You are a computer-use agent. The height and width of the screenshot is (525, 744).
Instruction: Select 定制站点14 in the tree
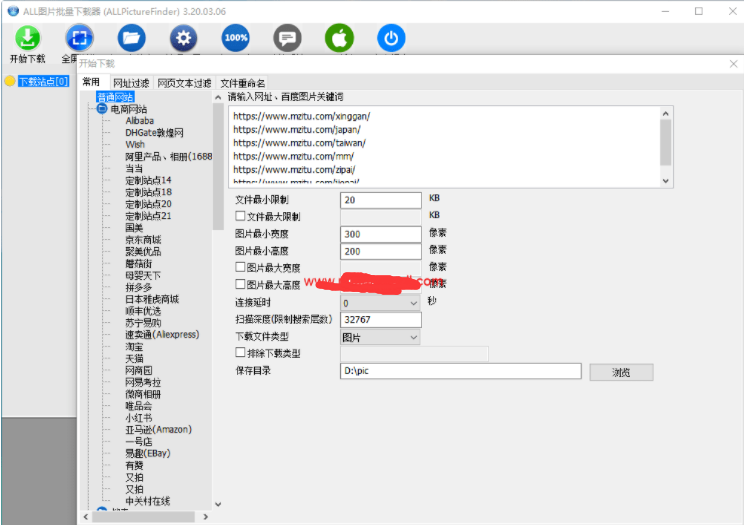pyautogui.click(x=148, y=180)
